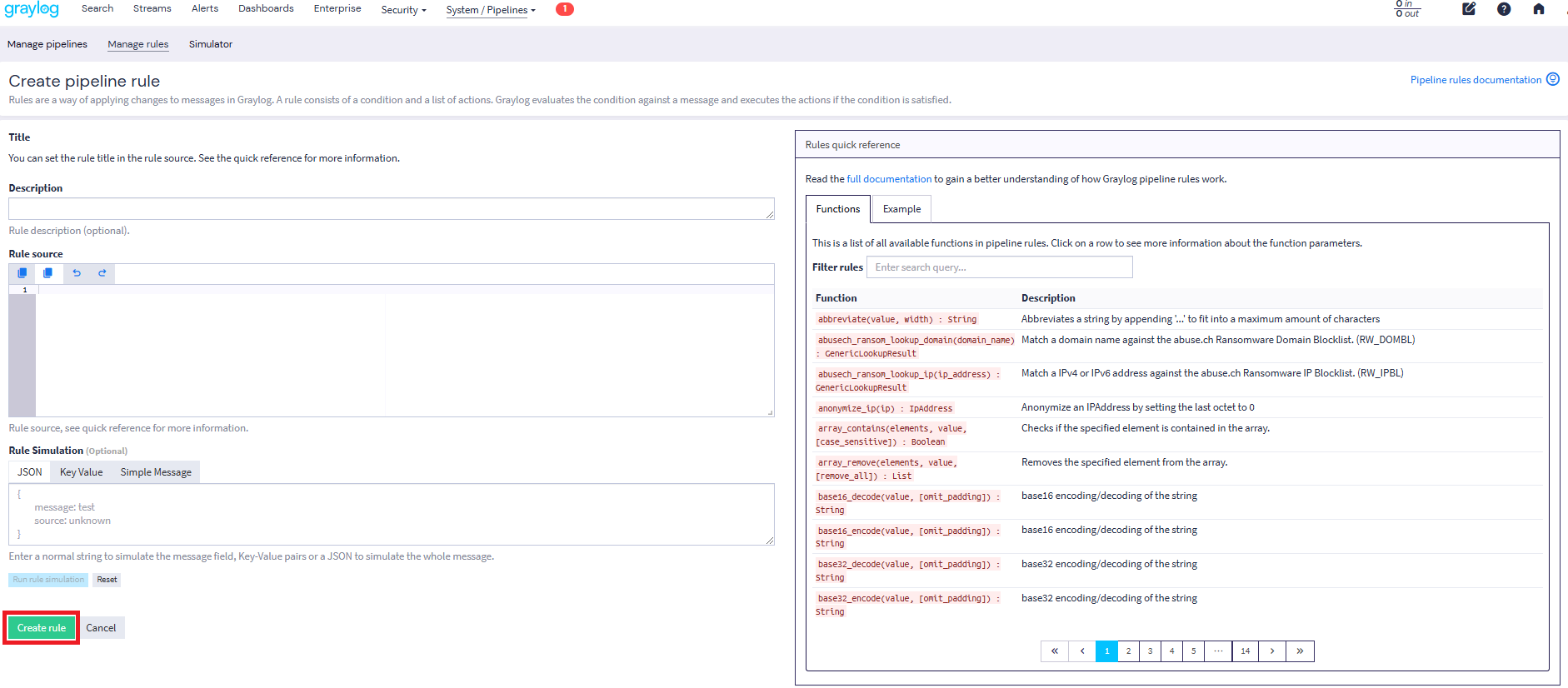Expand the System / Pipelines dropdown
This screenshot has height=688, width=1568.
[x=491, y=10]
